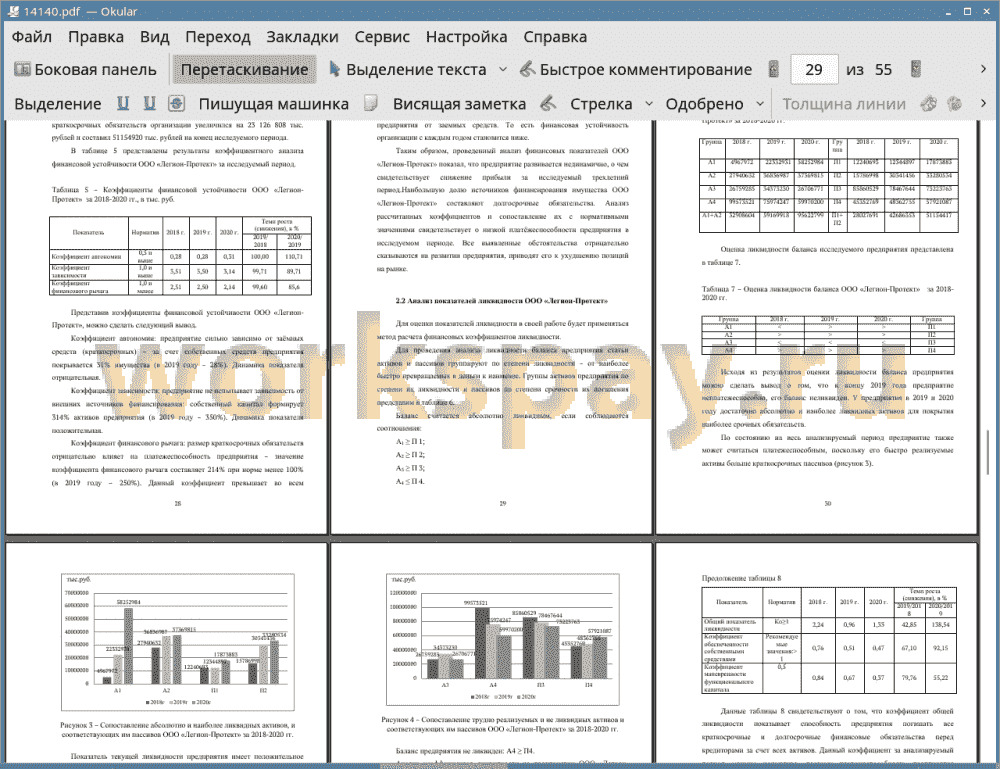Click the Figure 3 bar chart with A1, A2 bars
The width and height of the screenshot is (1000, 769).
click(x=178, y=642)
